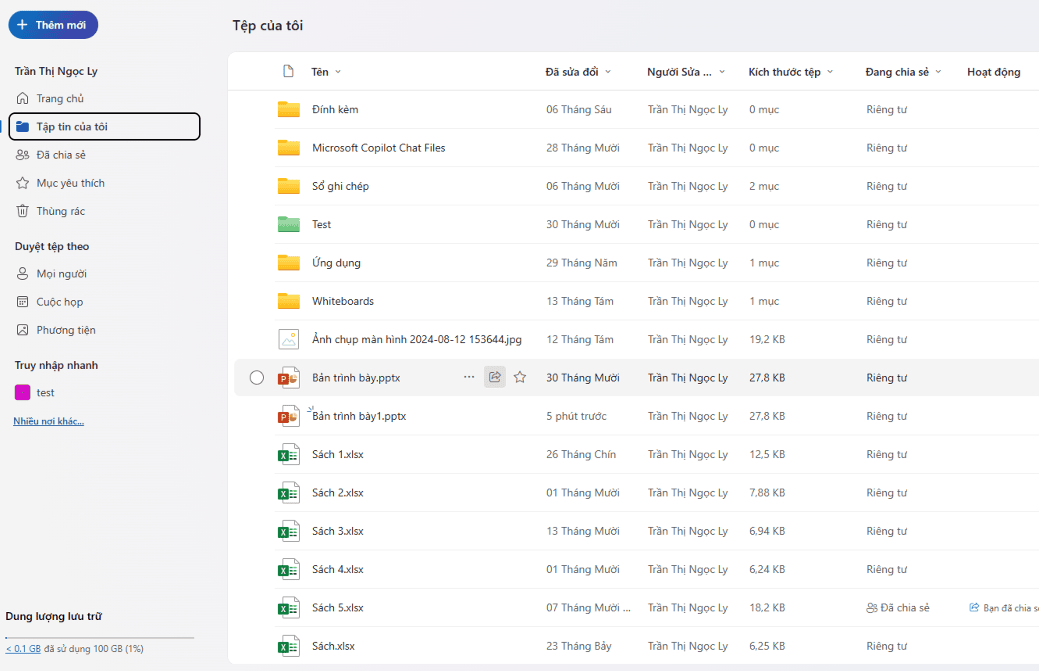Click the shared activity icon on the Sách 5.xlsx row
Viewport: 1039px width, 671px height.
(x=974, y=607)
